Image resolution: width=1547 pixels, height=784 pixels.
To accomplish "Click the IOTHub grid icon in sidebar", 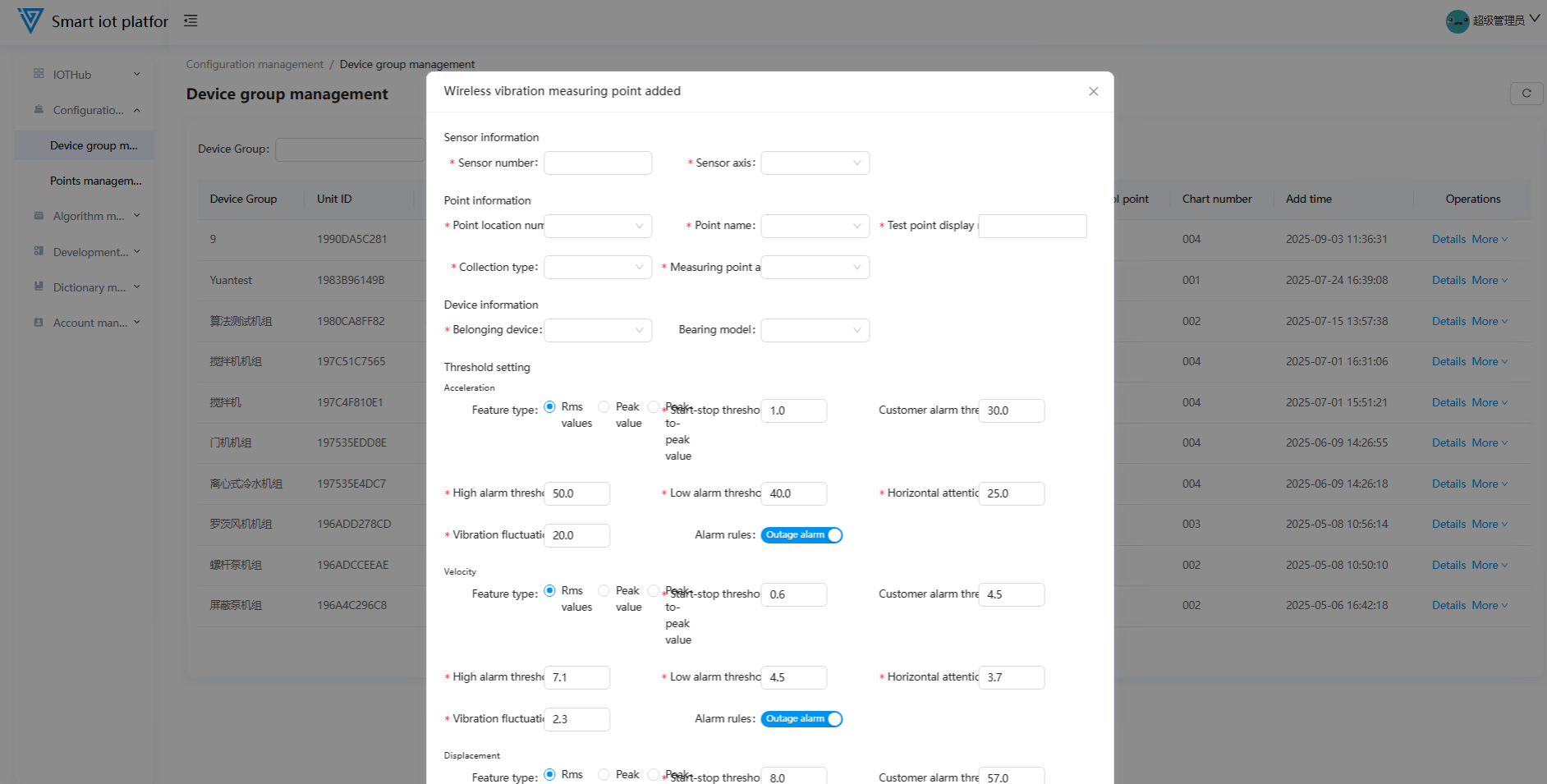I will pos(39,74).
